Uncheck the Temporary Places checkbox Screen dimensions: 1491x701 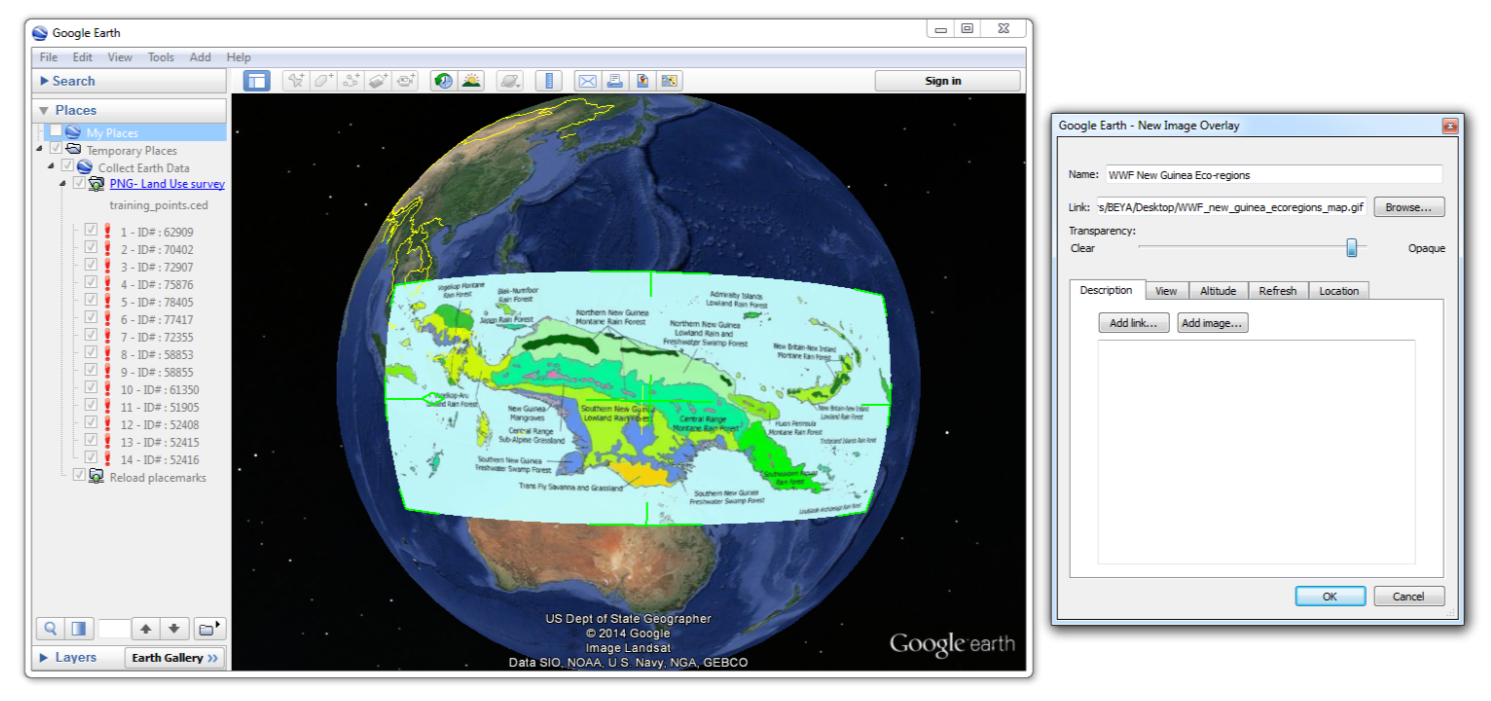(57, 149)
